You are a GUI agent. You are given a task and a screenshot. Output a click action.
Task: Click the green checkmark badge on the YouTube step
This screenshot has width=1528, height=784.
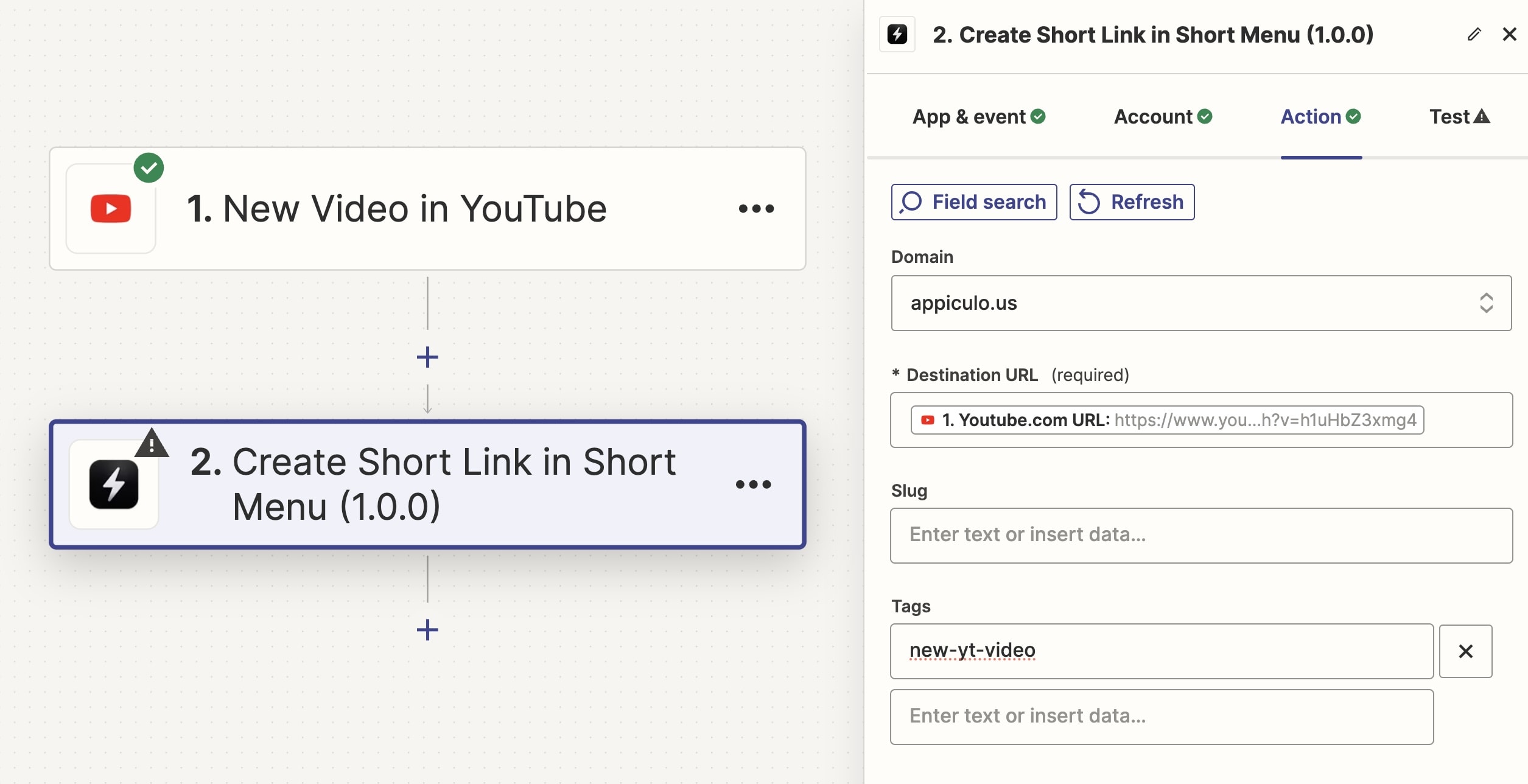pos(149,168)
